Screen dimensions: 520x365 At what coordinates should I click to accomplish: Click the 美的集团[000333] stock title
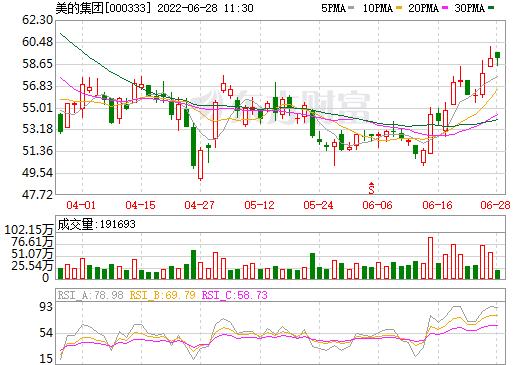pos(104,8)
